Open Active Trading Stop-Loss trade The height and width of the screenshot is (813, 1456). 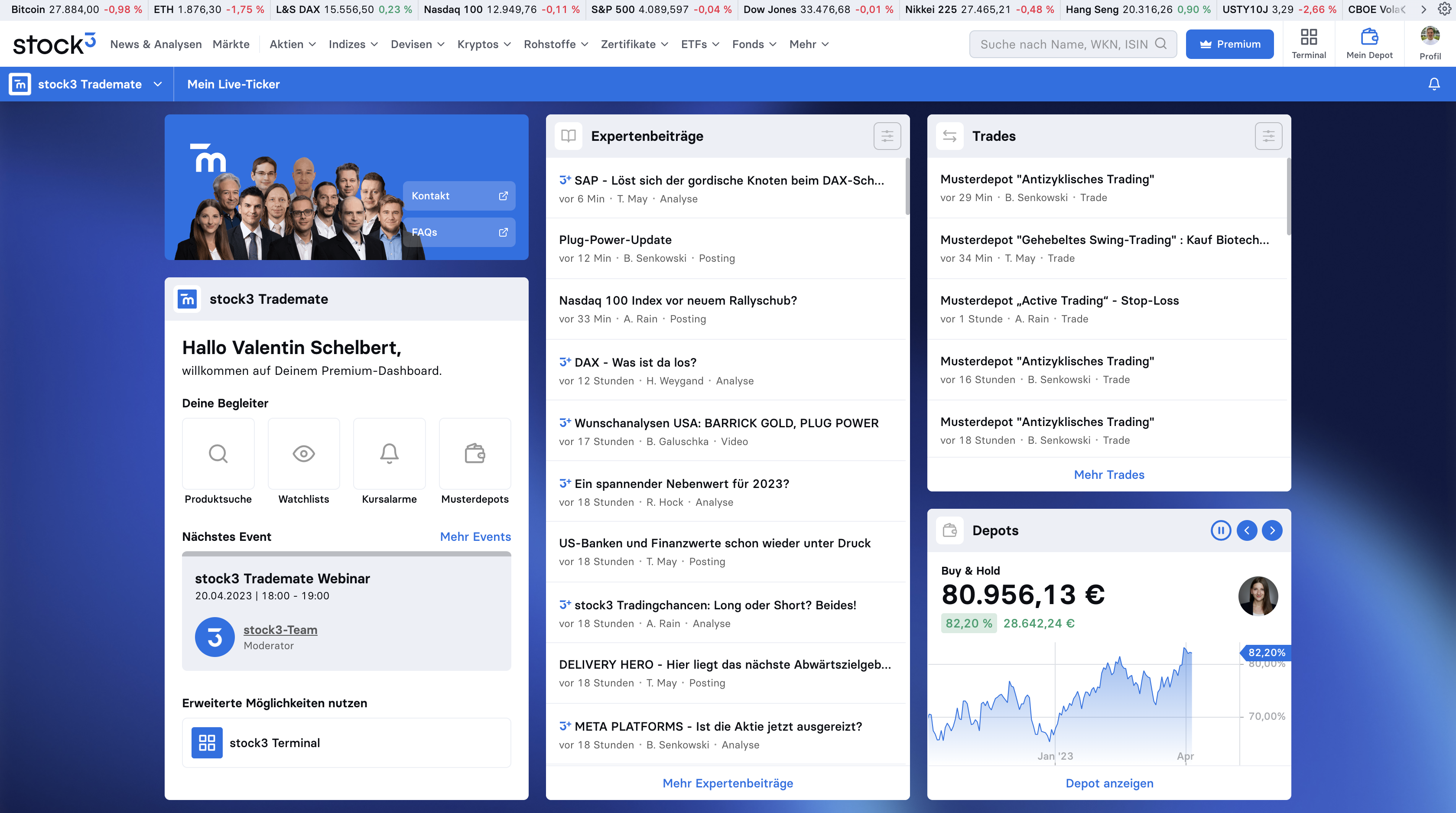click(1107, 309)
